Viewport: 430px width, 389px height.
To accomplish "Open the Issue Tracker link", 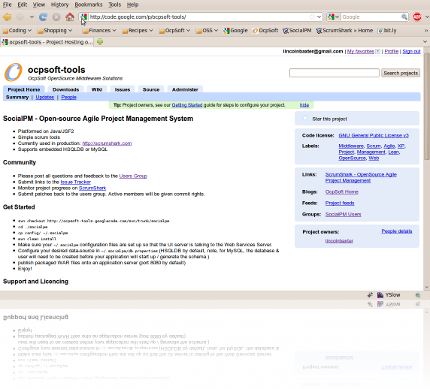I will [x=76, y=182].
